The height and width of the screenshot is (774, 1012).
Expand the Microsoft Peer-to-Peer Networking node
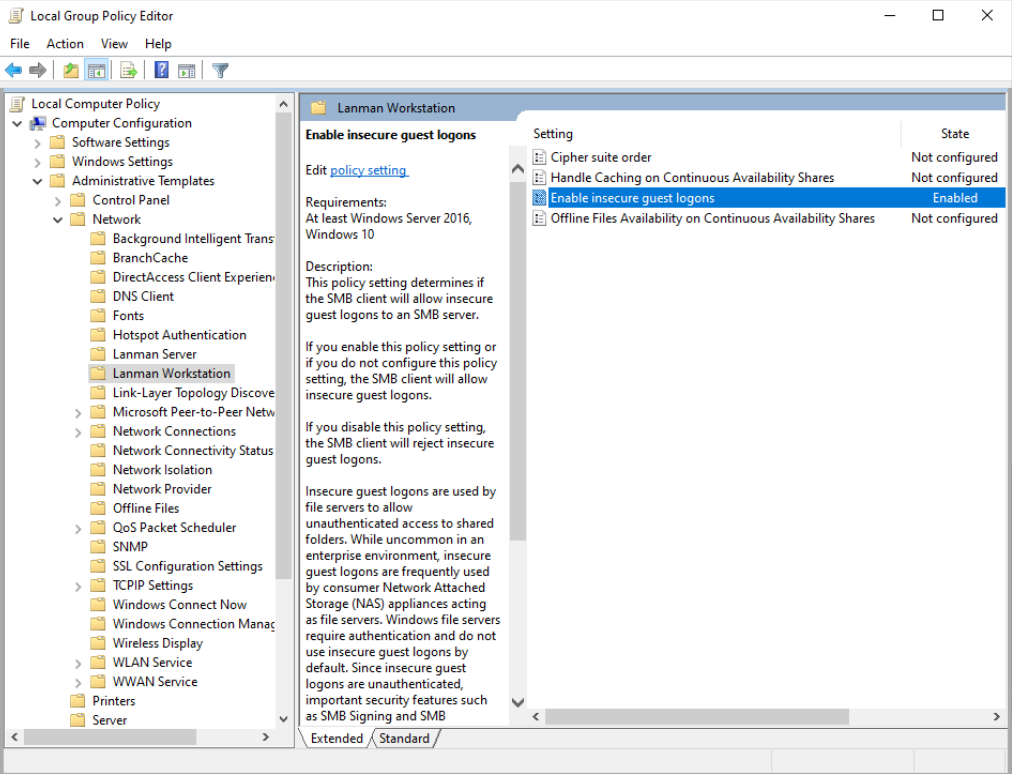click(x=79, y=411)
